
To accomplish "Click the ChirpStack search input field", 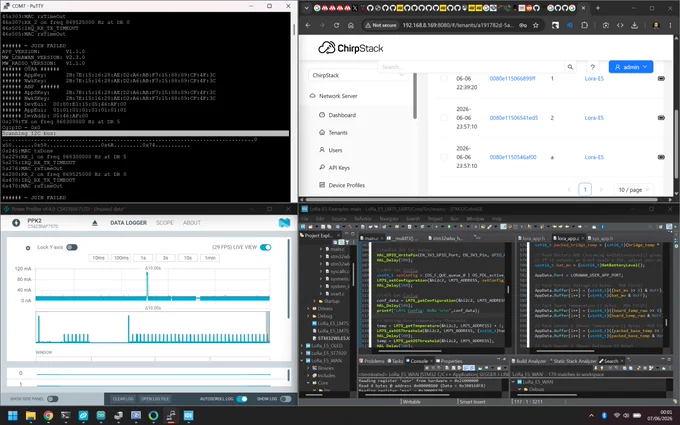I will [471, 67].
